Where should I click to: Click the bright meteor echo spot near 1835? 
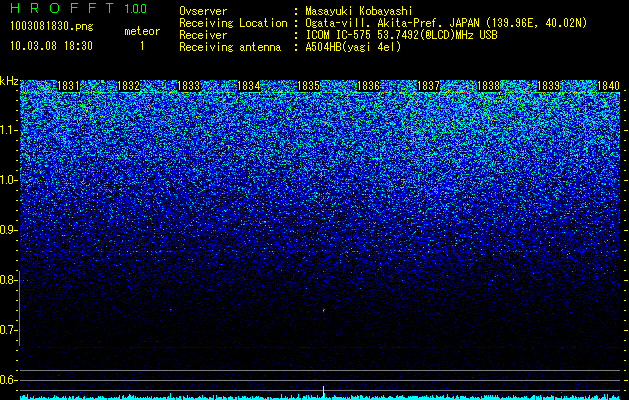pos(324,310)
